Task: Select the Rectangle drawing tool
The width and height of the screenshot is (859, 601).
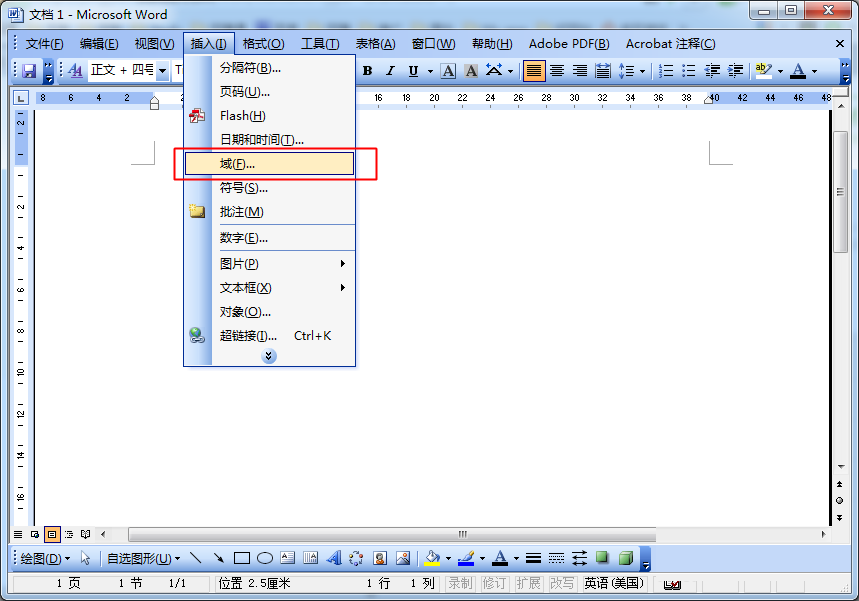Action: [x=242, y=558]
